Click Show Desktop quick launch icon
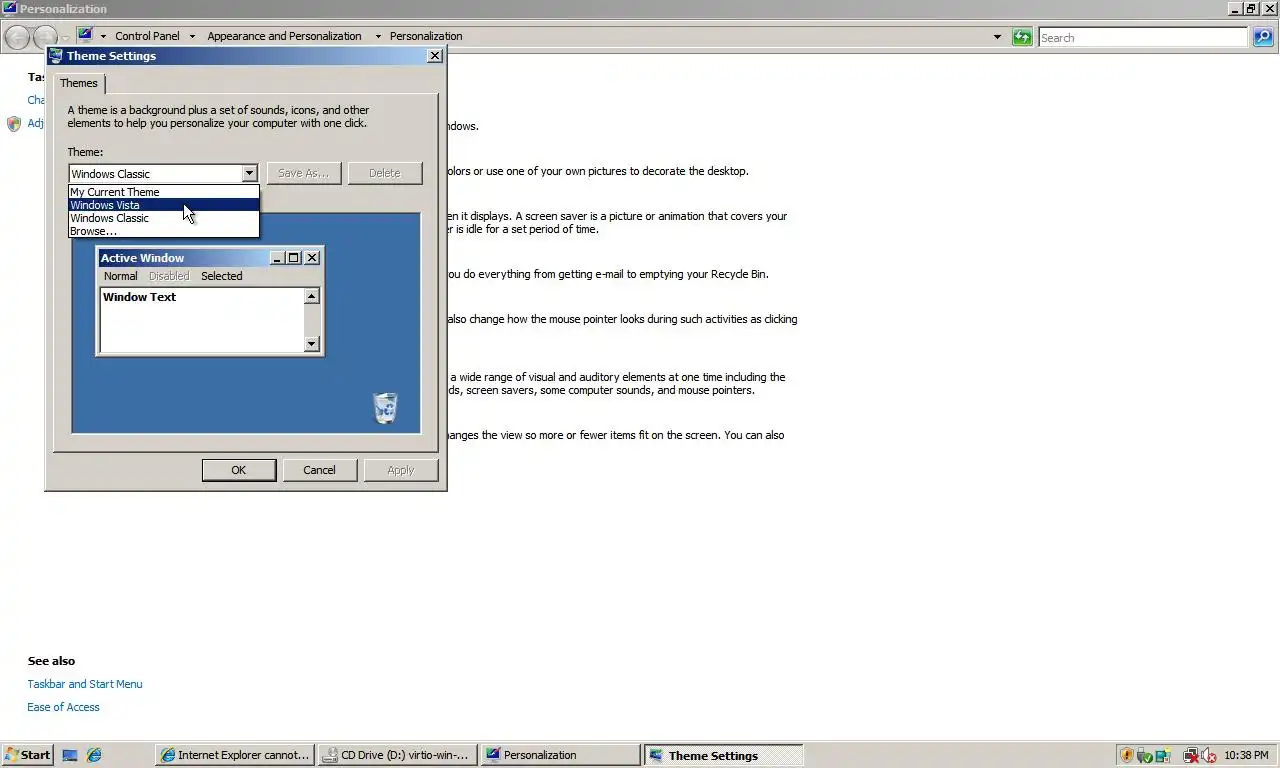1280x768 pixels. click(70, 755)
